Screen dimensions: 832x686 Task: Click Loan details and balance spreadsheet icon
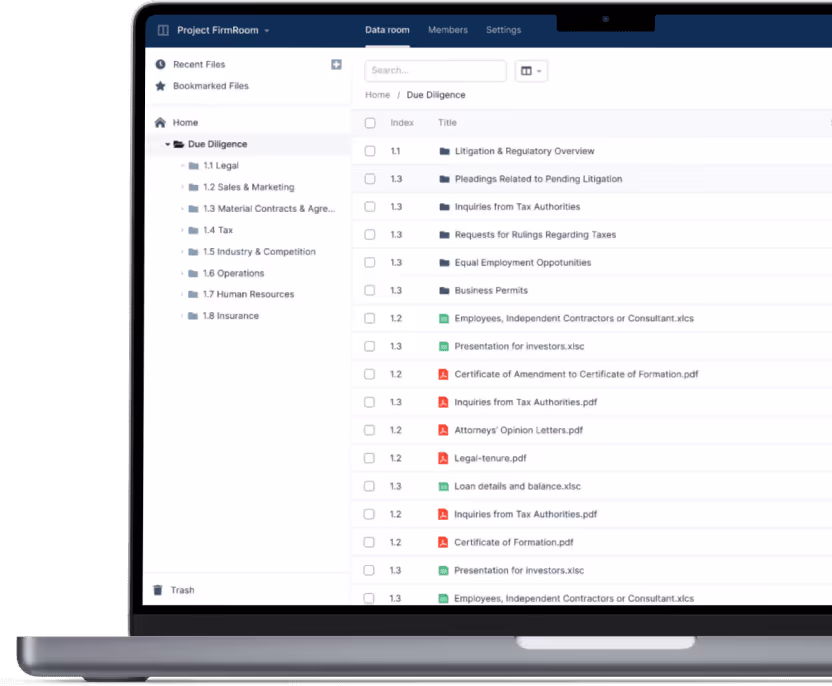(444, 487)
